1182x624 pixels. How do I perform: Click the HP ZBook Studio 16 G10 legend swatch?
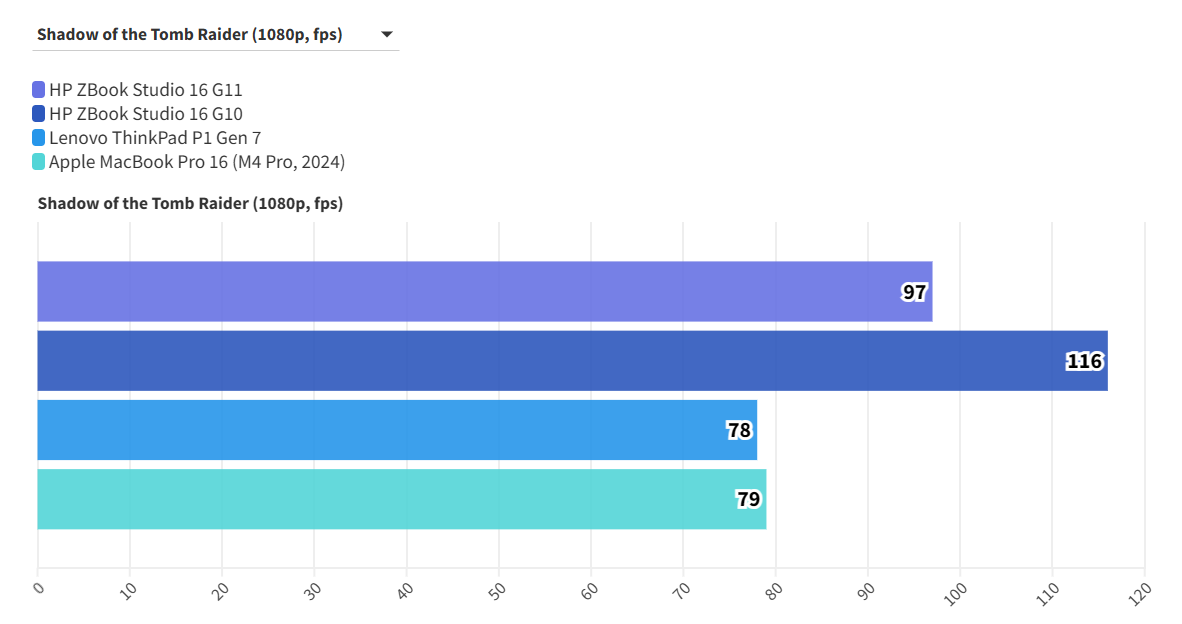click(x=39, y=114)
